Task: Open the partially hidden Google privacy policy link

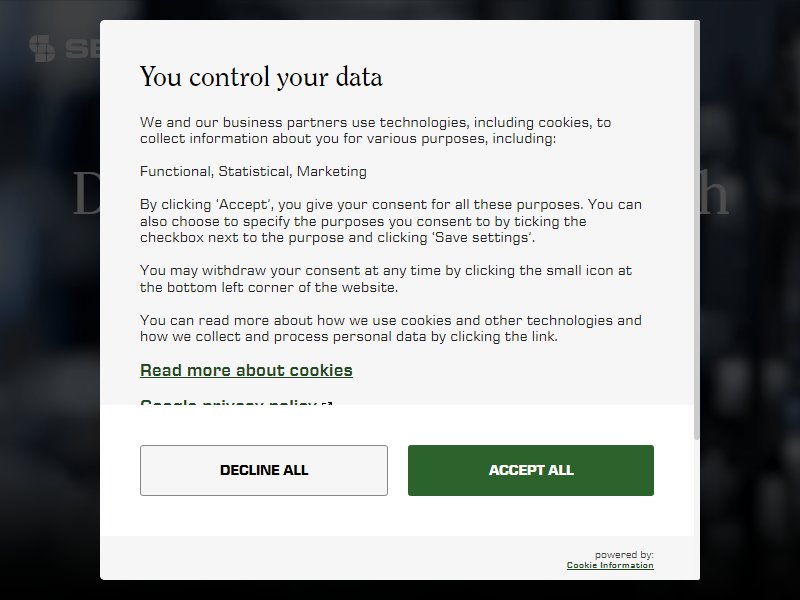Action: [229, 403]
